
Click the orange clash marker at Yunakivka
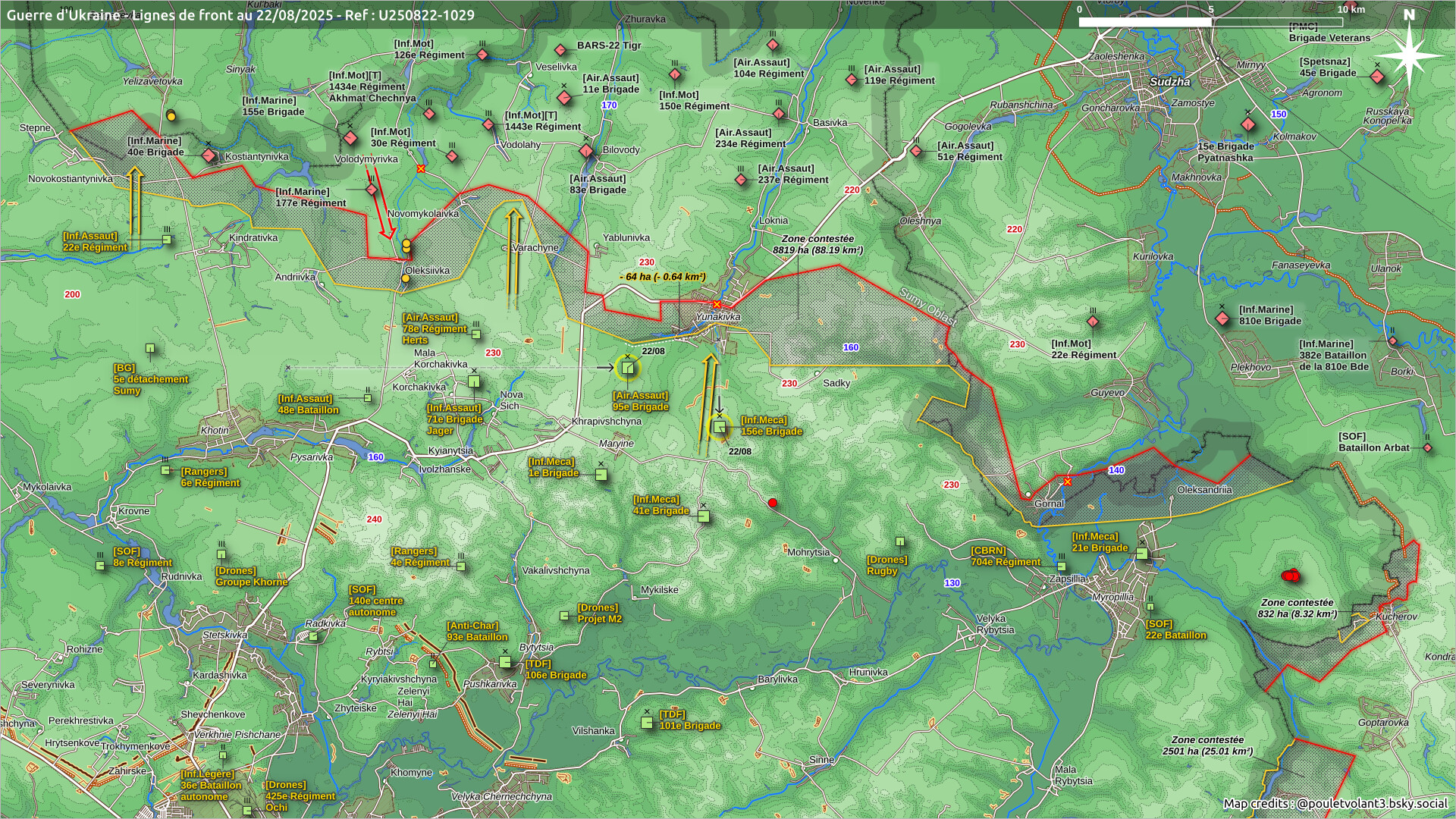[x=716, y=304]
